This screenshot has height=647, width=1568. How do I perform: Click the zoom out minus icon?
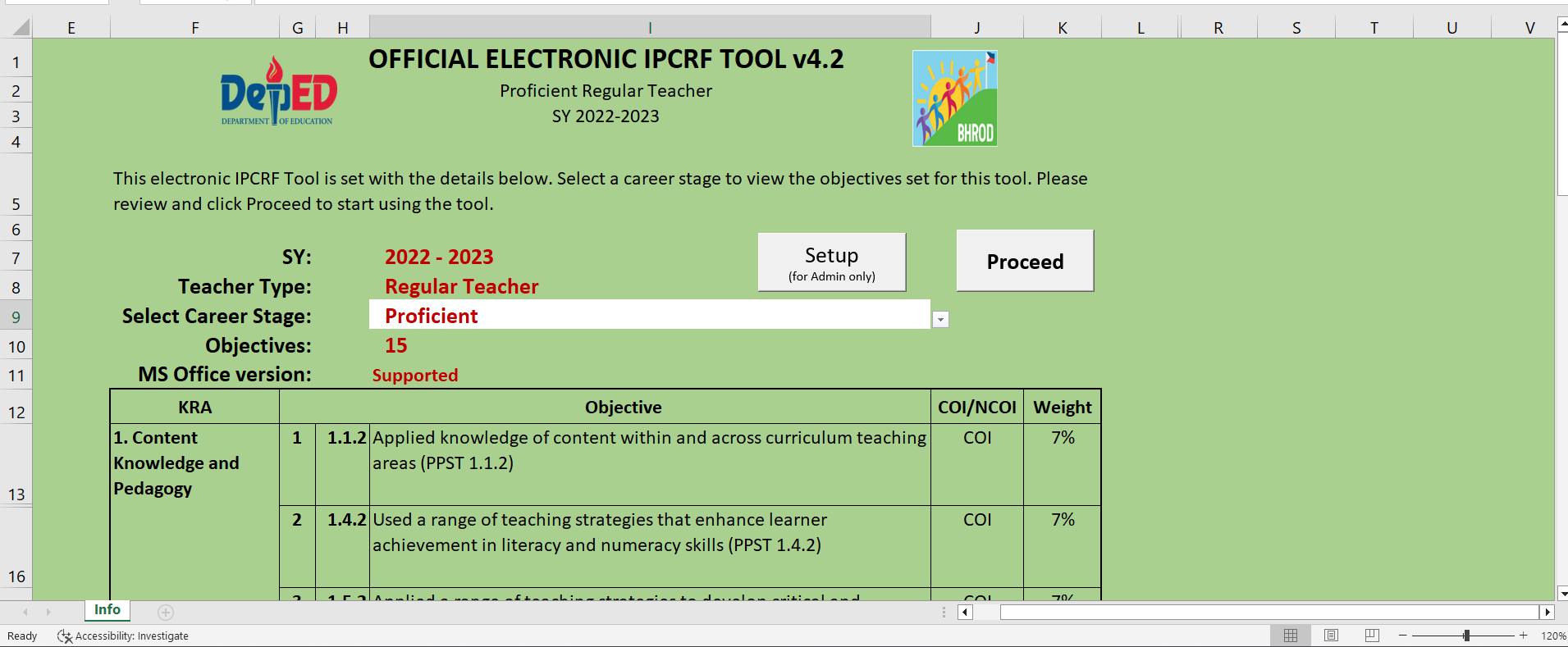(1403, 636)
